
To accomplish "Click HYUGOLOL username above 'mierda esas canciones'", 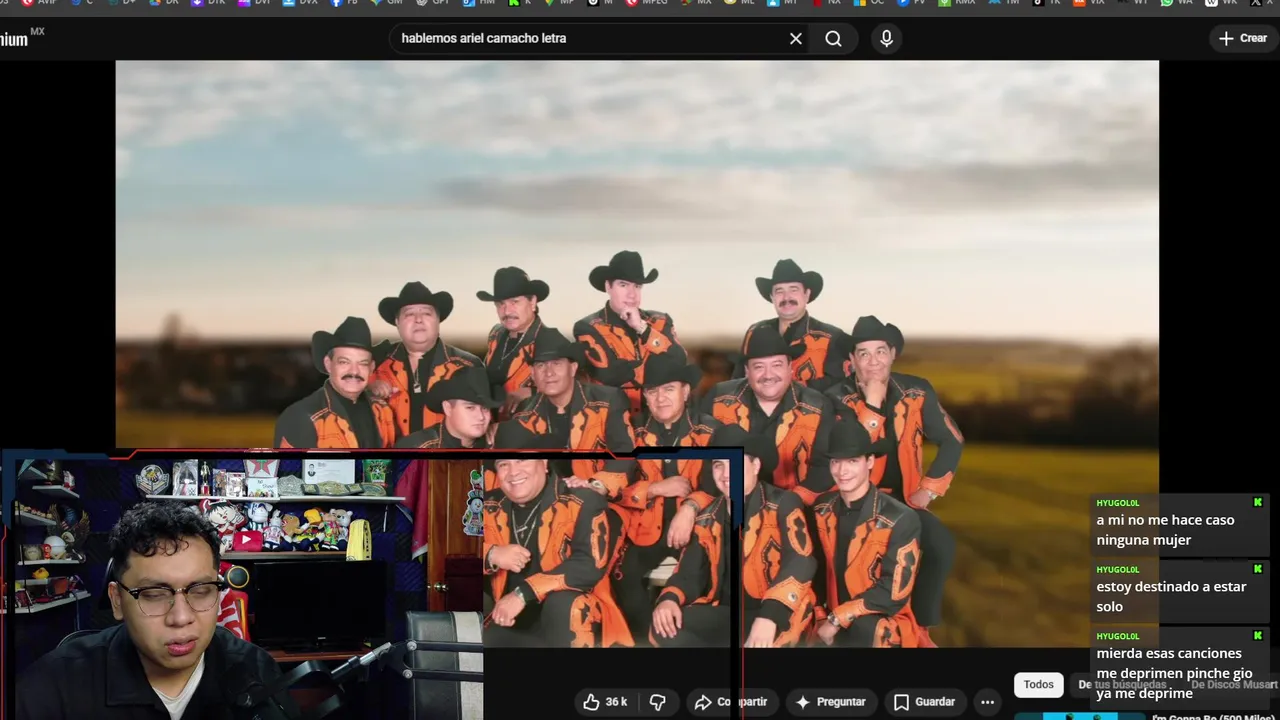I will (1117, 636).
